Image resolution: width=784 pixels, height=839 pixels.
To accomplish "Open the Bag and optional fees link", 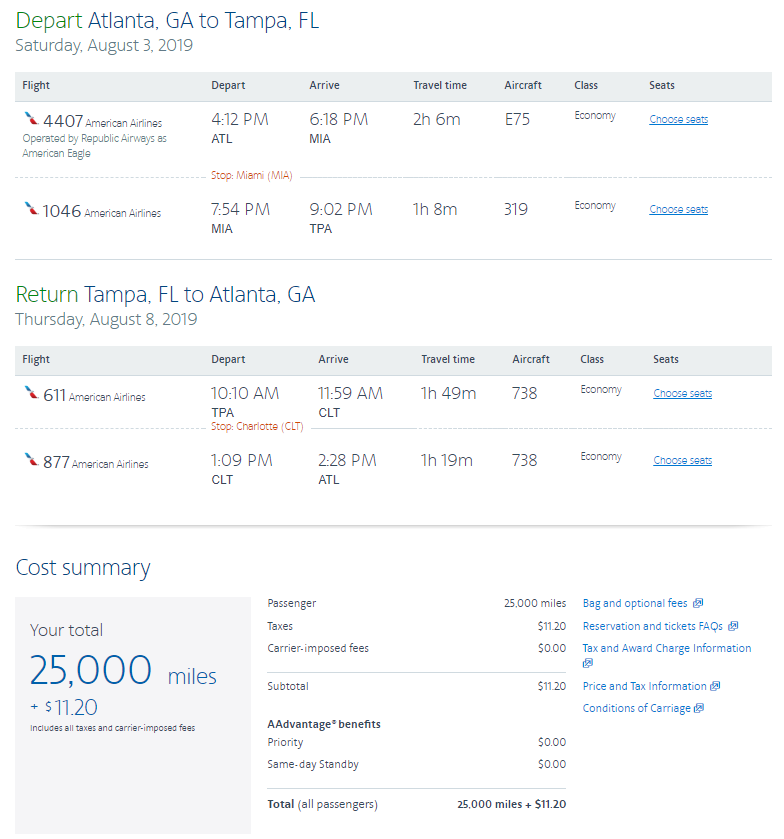I will pos(635,603).
